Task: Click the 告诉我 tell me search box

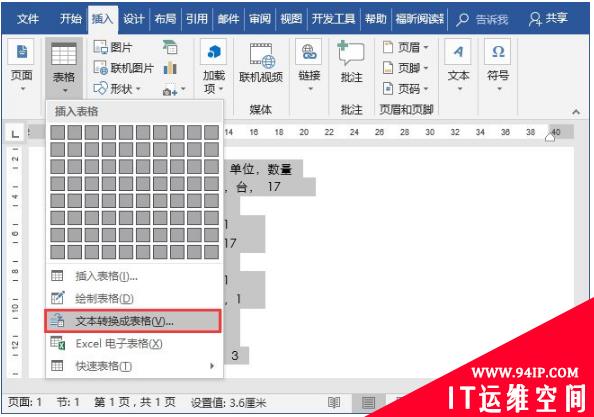Action: pos(483,19)
